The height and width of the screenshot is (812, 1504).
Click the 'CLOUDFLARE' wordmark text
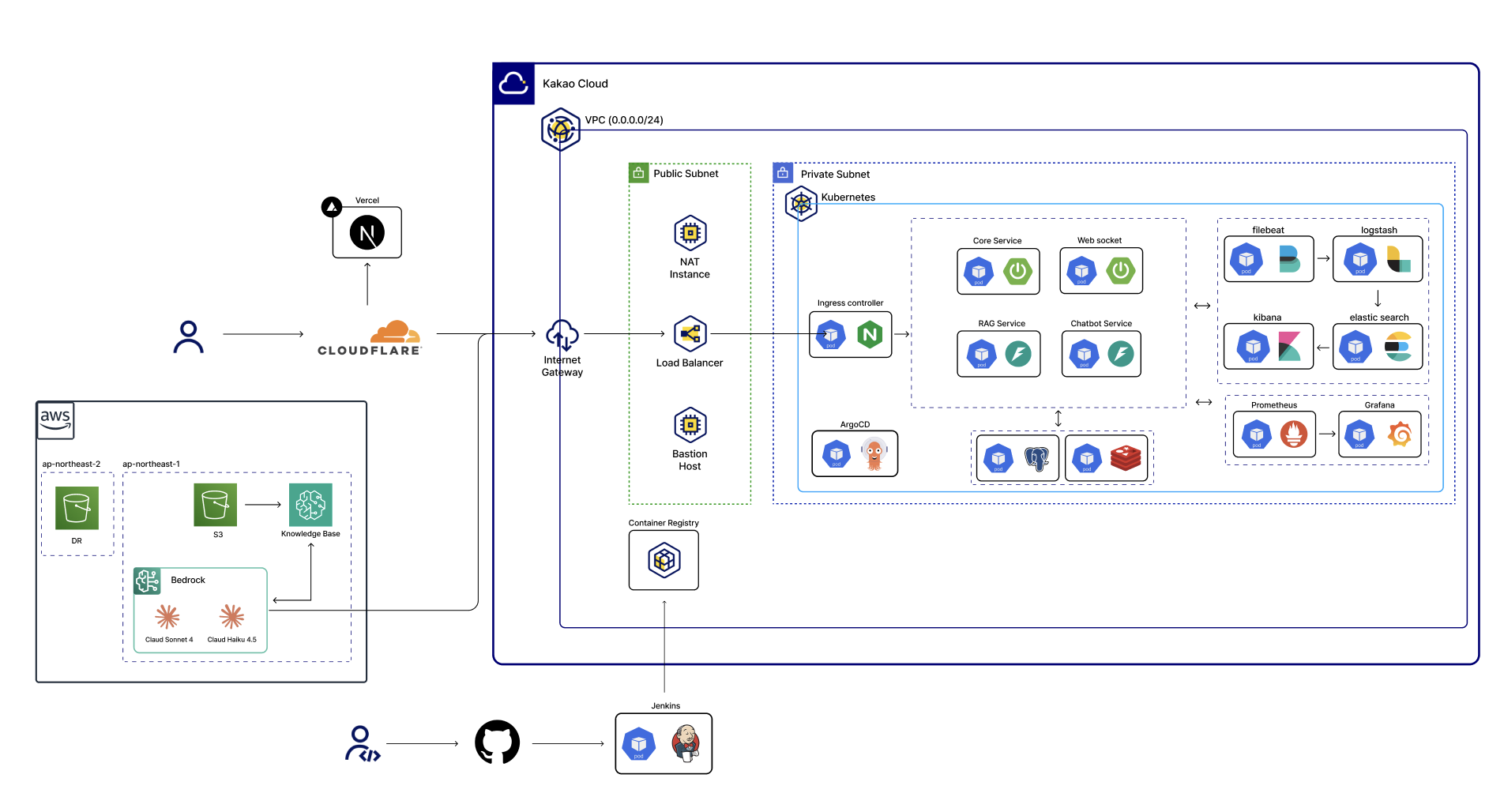370,351
